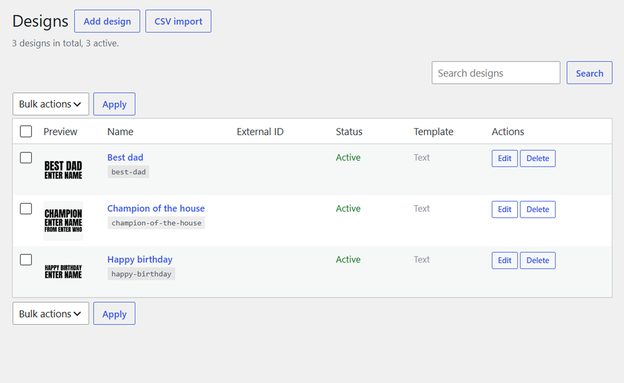Click the Best dad preview thumbnail
Image resolution: width=624 pixels, height=383 pixels.
pos(63,170)
